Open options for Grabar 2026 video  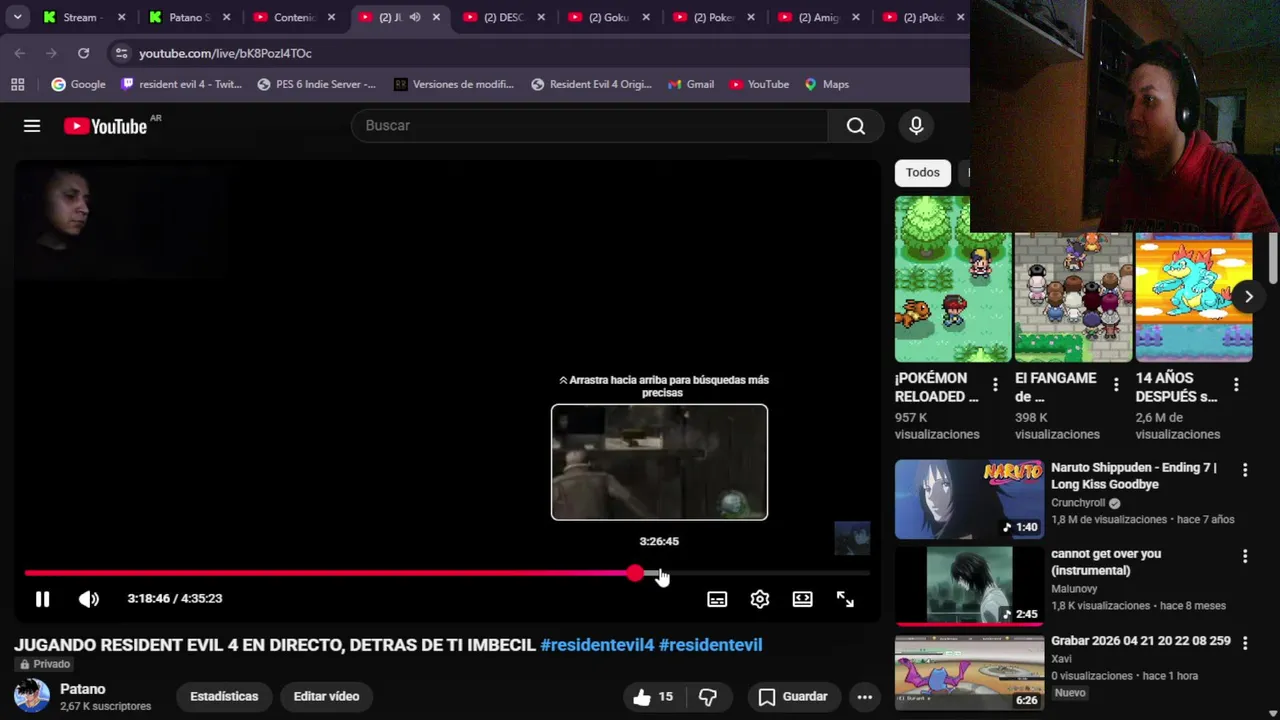1245,642
